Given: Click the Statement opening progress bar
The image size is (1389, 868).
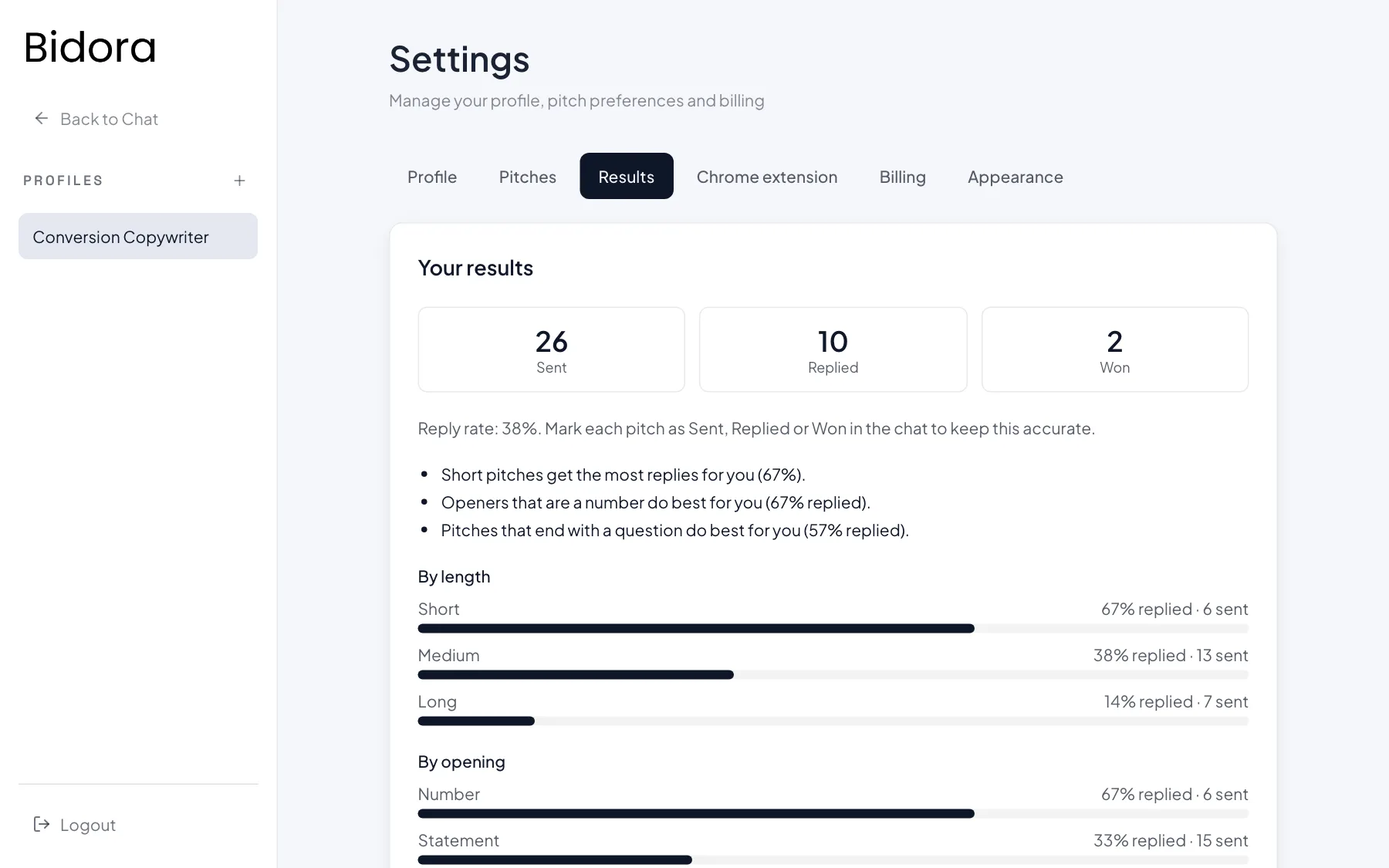Looking at the screenshot, I should click(833, 860).
